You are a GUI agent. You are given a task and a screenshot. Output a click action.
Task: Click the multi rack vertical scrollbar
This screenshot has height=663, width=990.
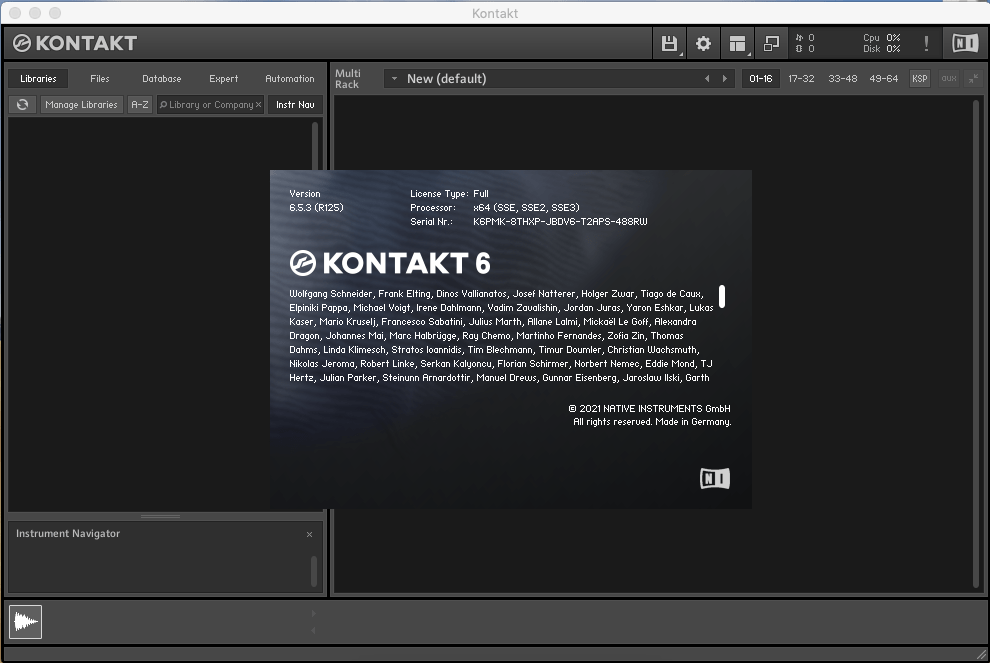click(x=976, y=344)
